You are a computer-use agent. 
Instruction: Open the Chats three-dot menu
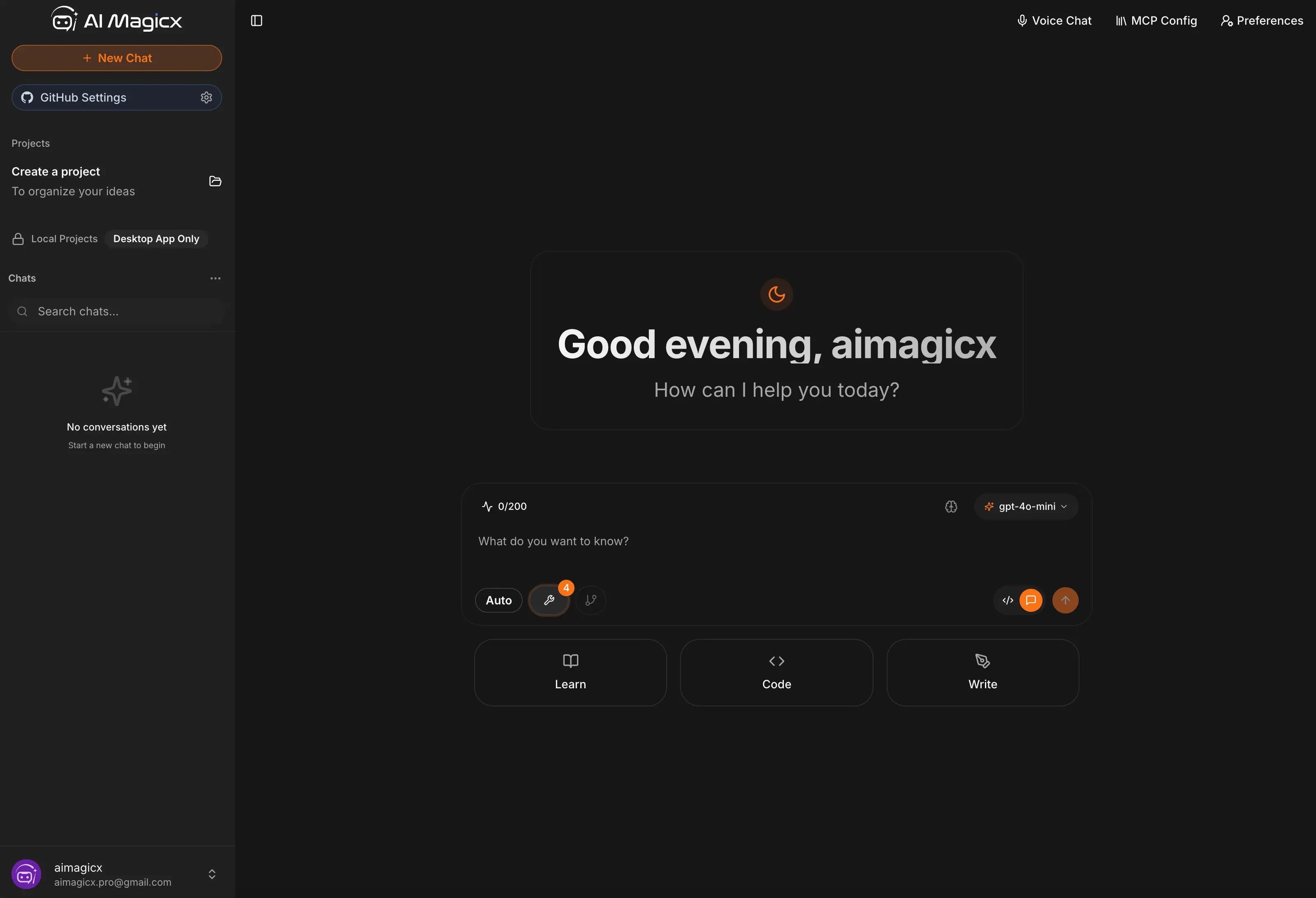coord(215,278)
